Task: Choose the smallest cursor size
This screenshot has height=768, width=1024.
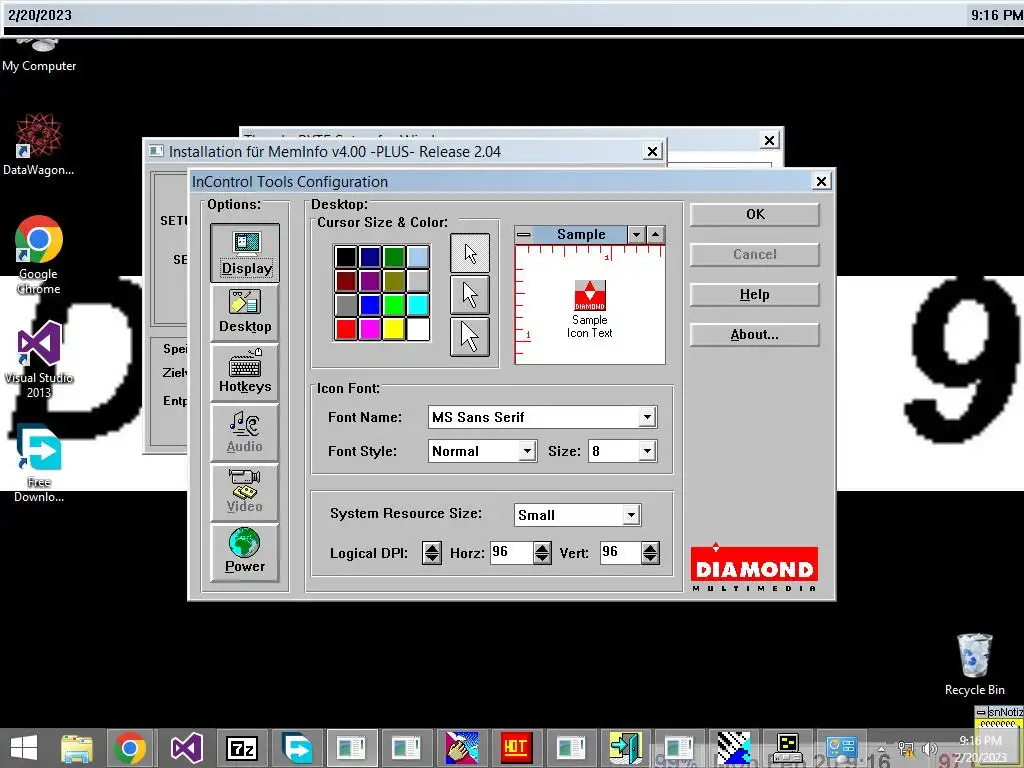Action: coord(470,253)
